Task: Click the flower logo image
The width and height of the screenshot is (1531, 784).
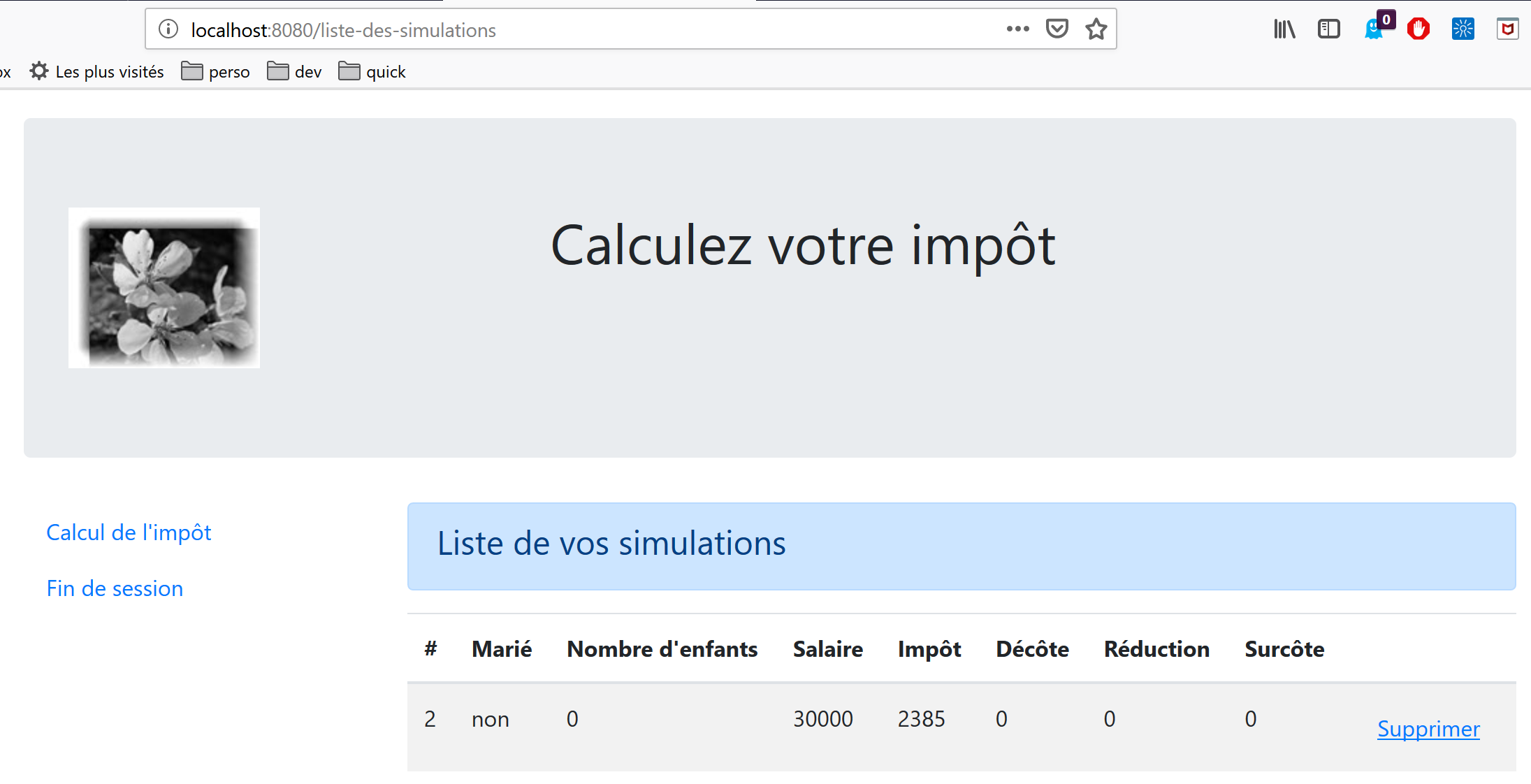Action: 164,288
